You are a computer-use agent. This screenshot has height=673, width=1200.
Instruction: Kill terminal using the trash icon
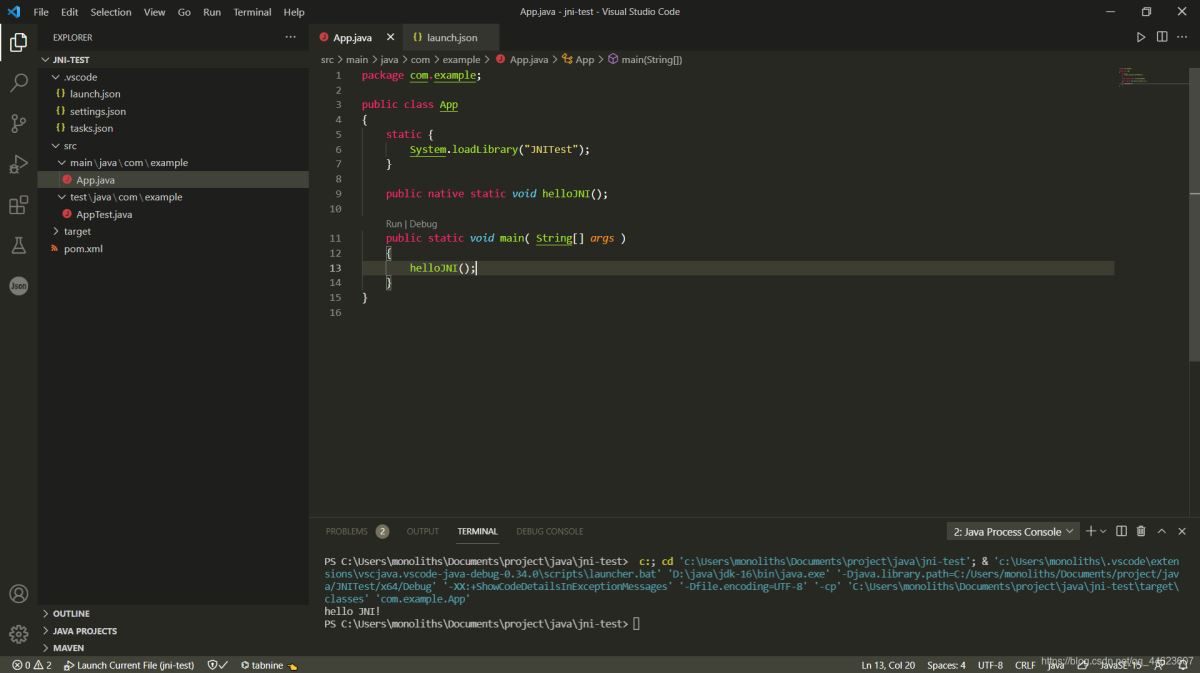tap(1141, 531)
